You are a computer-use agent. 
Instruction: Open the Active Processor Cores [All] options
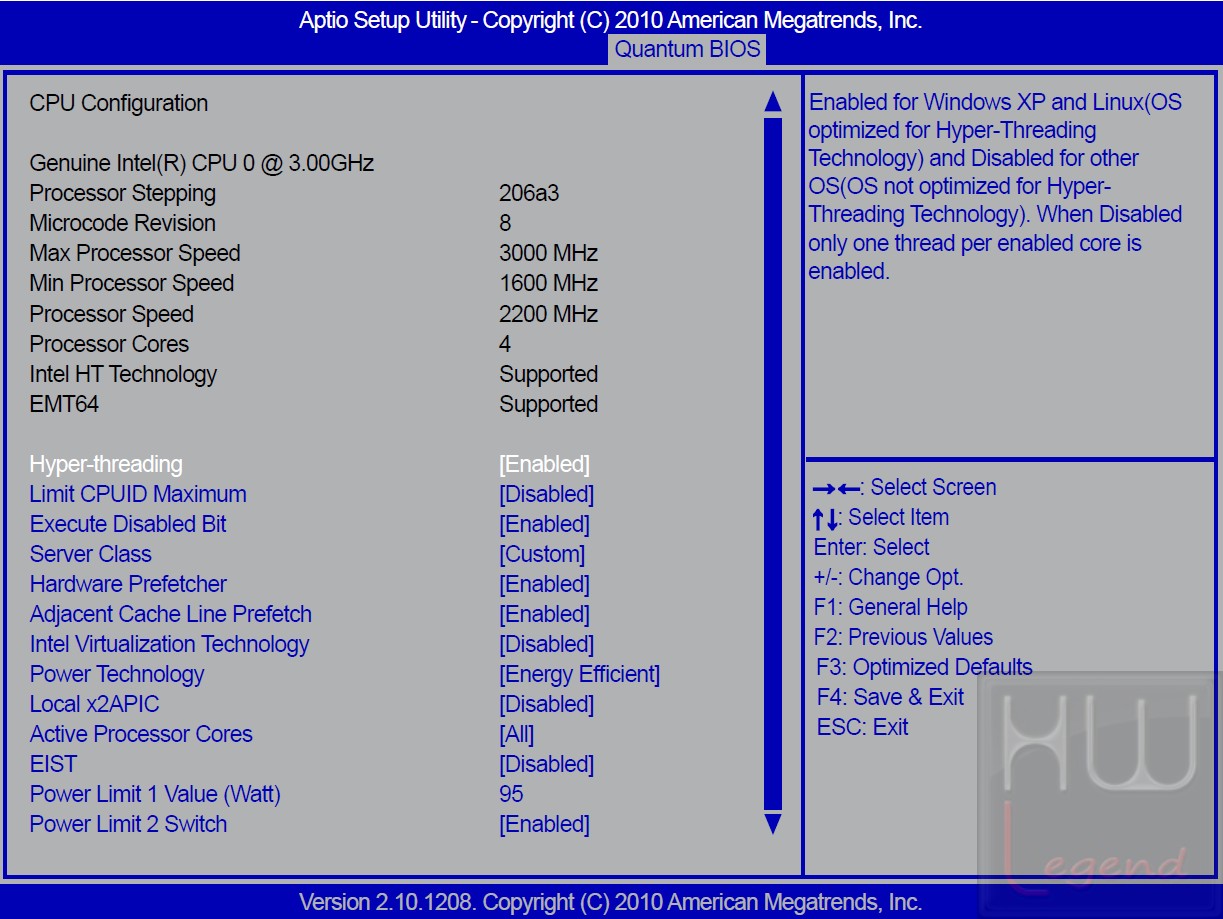point(517,734)
